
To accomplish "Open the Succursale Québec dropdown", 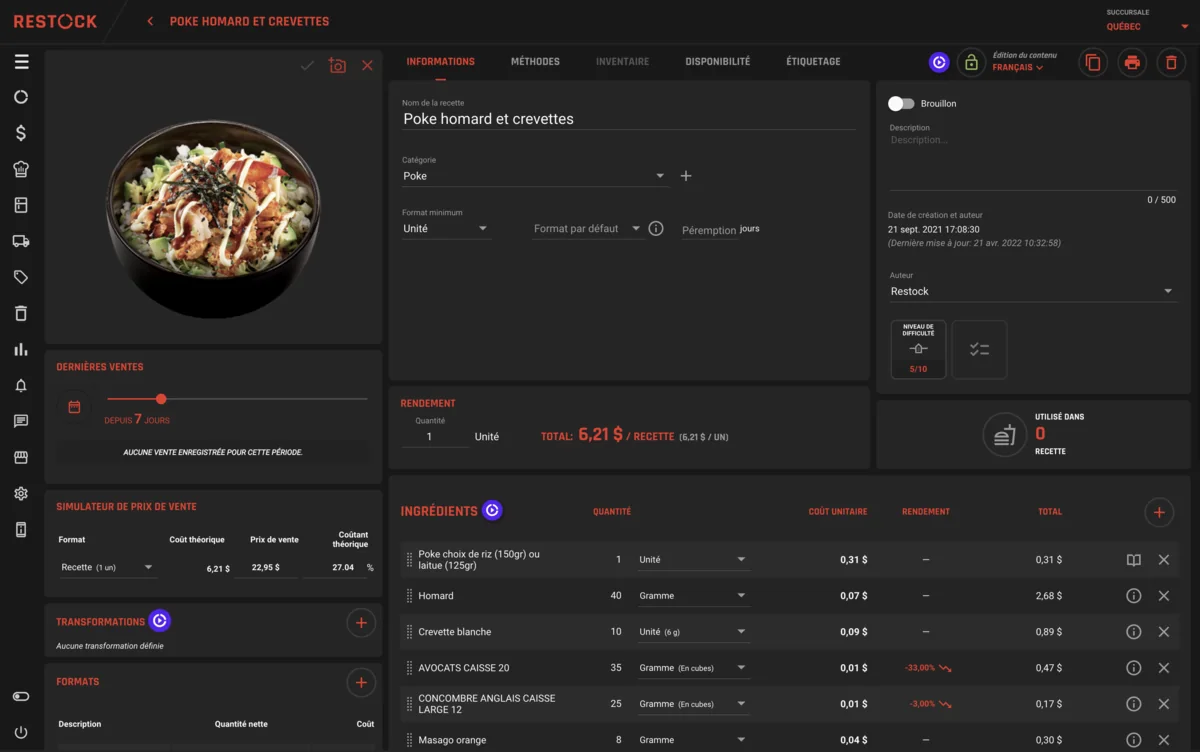I will (1146, 27).
